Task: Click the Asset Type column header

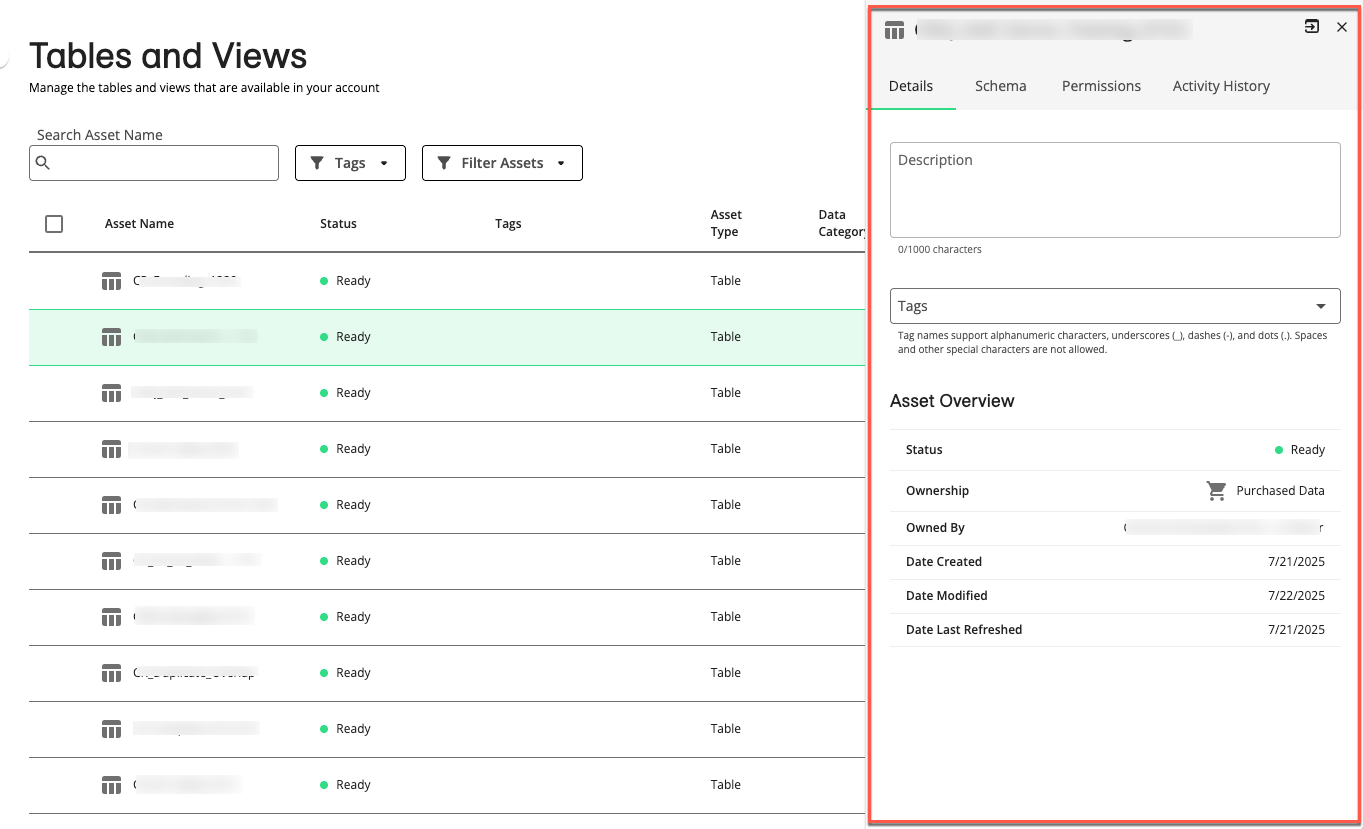Action: click(x=726, y=223)
